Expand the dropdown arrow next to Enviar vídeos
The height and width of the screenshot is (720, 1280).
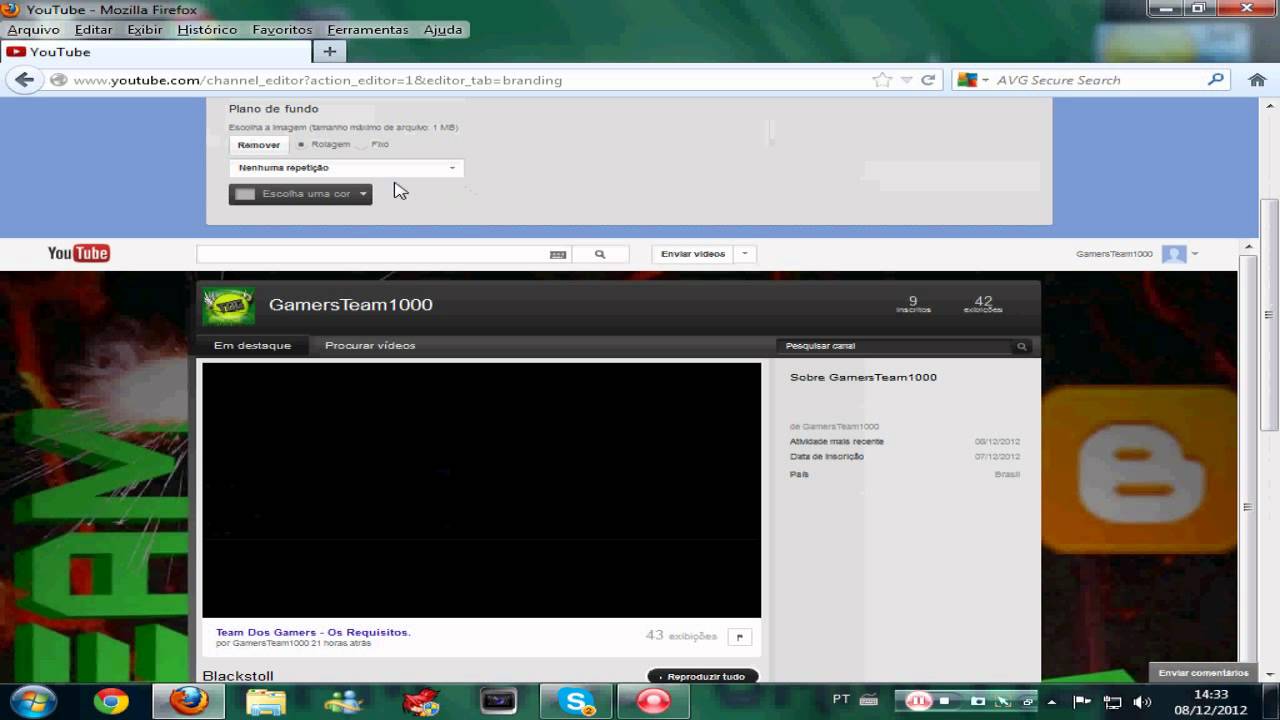tap(745, 254)
